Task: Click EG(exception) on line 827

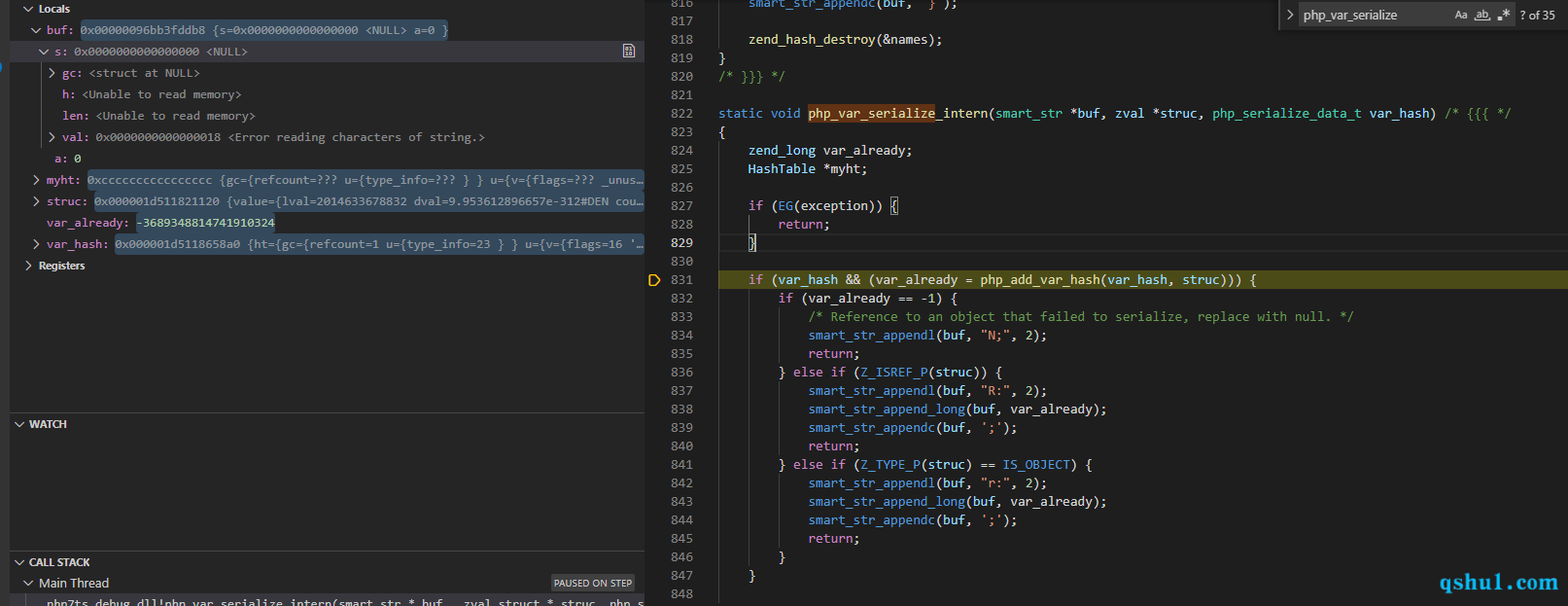Action: point(830,206)
